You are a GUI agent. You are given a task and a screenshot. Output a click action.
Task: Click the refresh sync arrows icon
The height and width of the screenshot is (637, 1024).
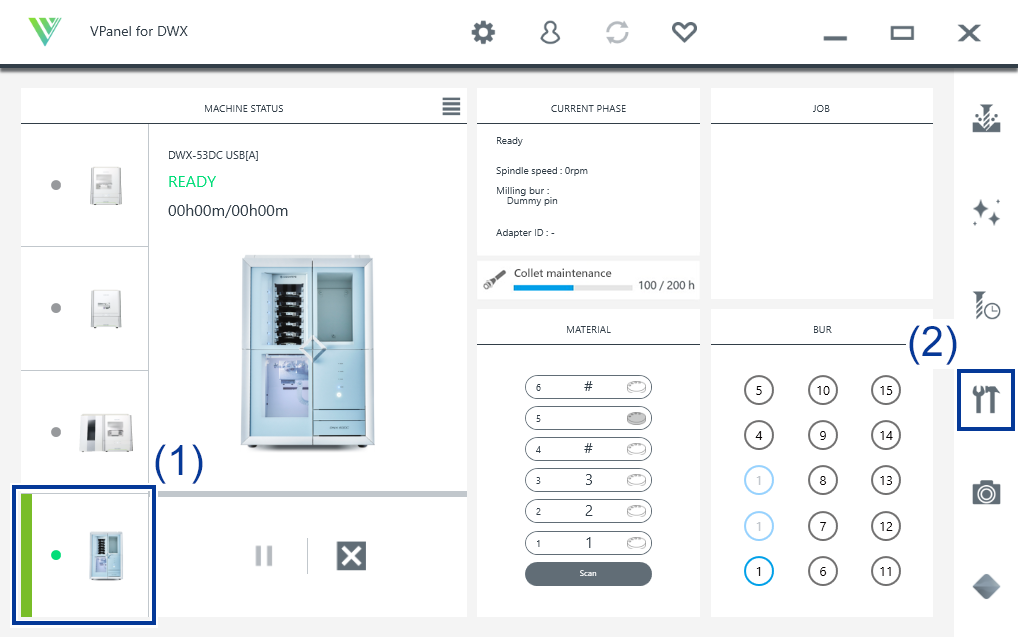click(x=617, y=32)
